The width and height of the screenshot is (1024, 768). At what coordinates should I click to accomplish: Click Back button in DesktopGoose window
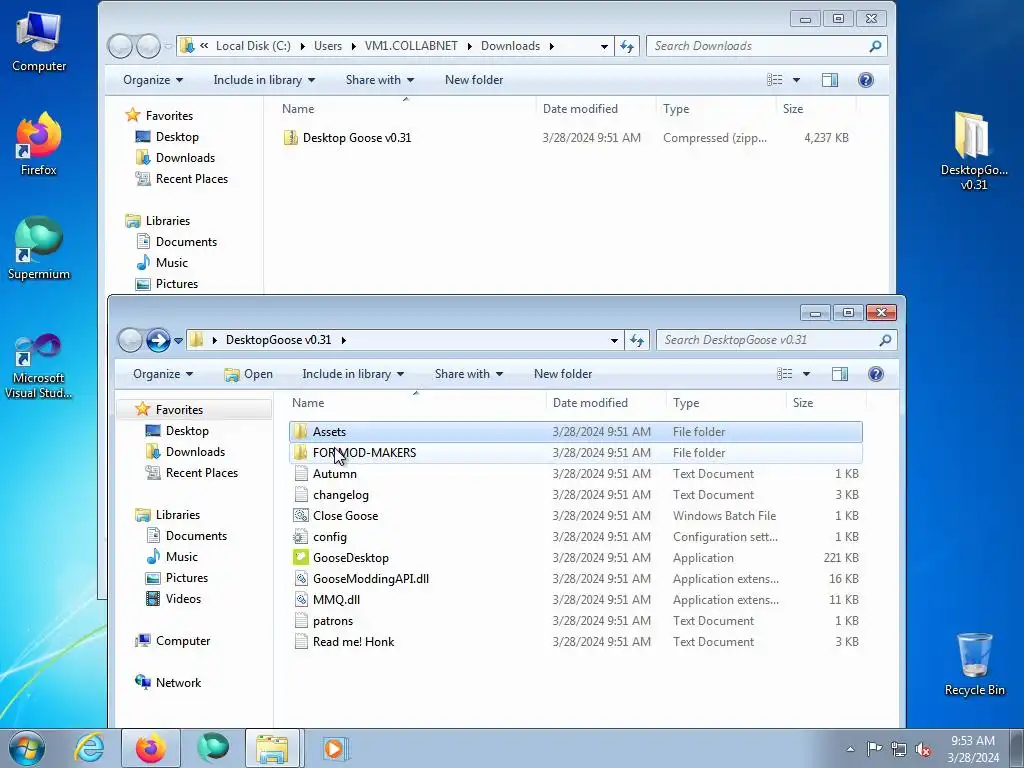tap(130, 340)
